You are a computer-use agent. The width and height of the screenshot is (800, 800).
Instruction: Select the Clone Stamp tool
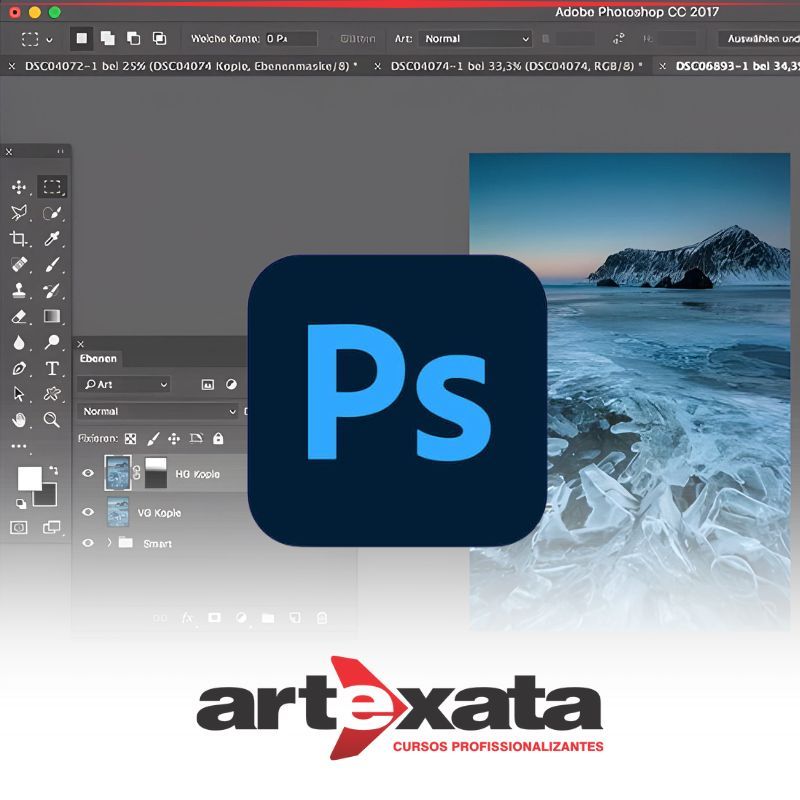[x=19, y=291]
